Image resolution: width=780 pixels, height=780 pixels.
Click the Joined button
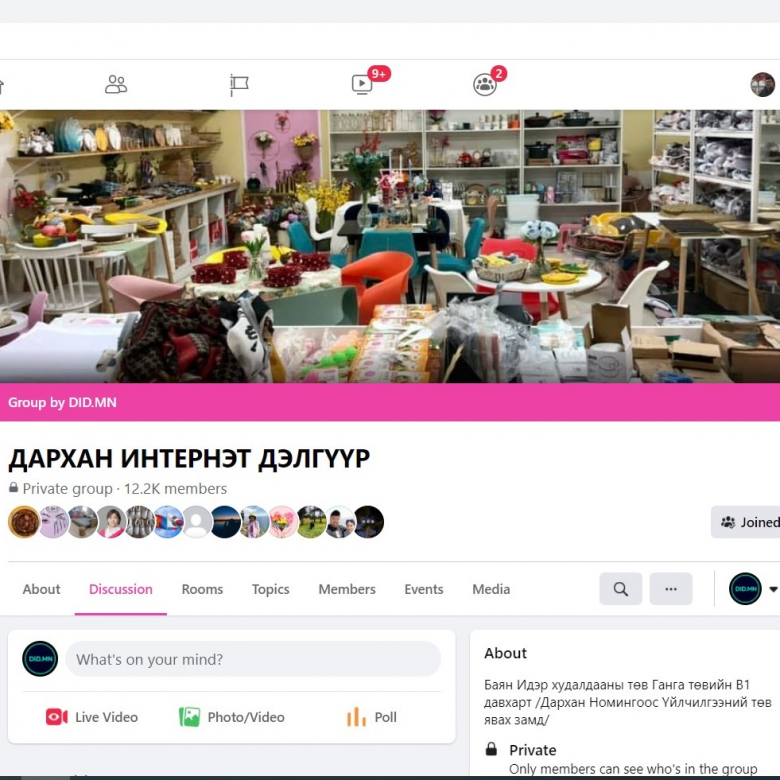[745, 522]
